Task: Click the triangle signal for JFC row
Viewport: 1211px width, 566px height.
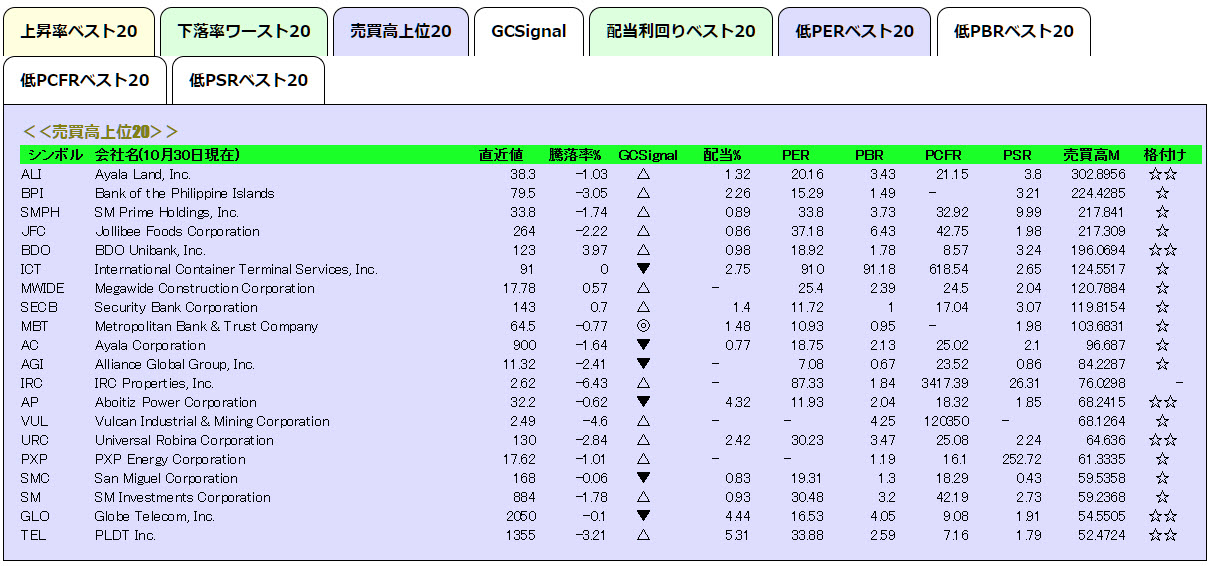Action: [643, 231]
